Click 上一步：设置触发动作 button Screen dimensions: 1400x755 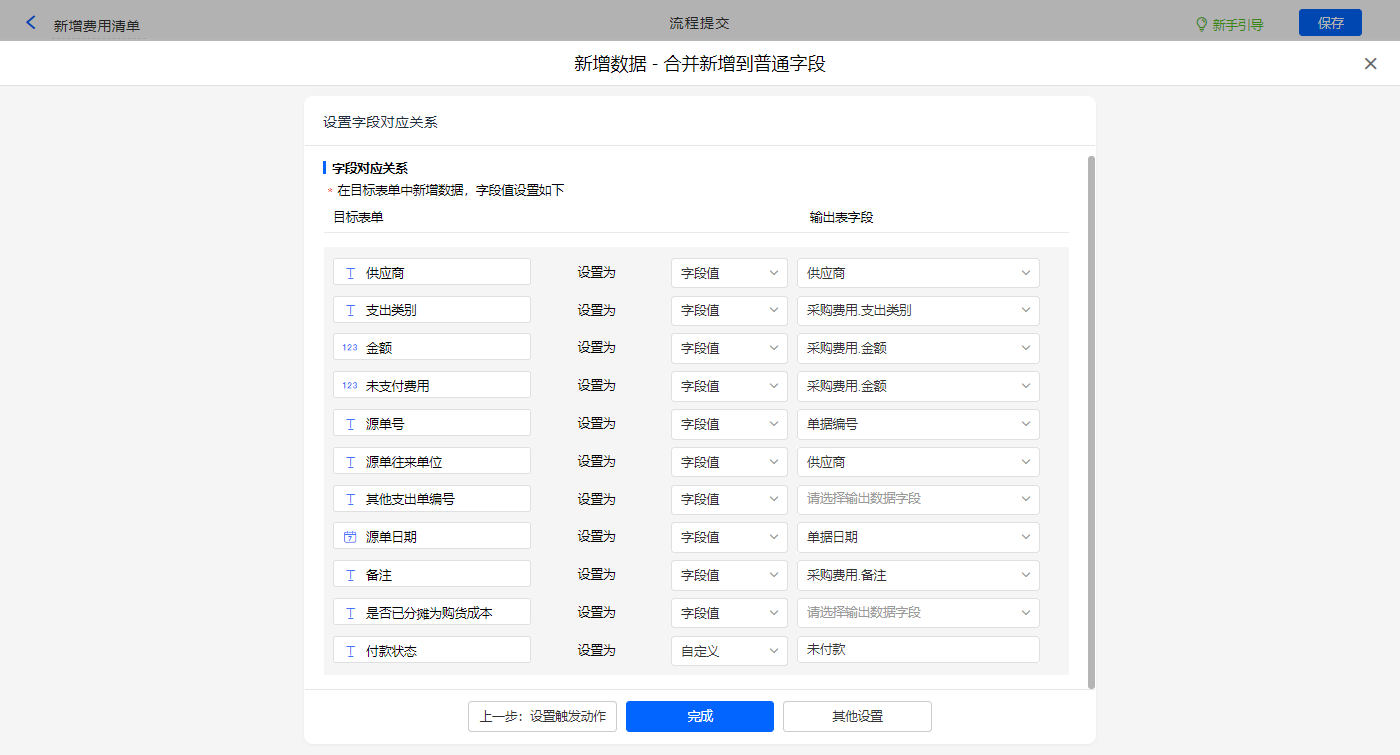542,716
